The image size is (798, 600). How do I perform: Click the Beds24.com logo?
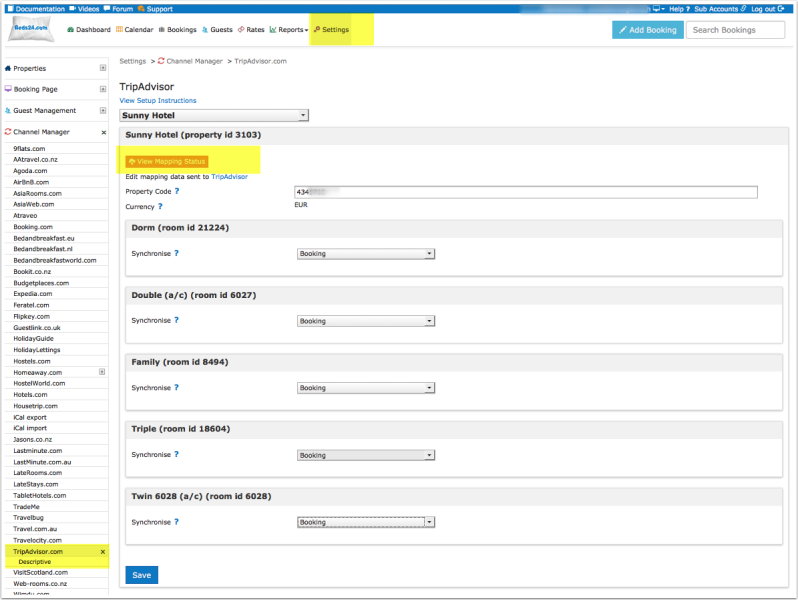pyautogui.click(x=31, y=29)
